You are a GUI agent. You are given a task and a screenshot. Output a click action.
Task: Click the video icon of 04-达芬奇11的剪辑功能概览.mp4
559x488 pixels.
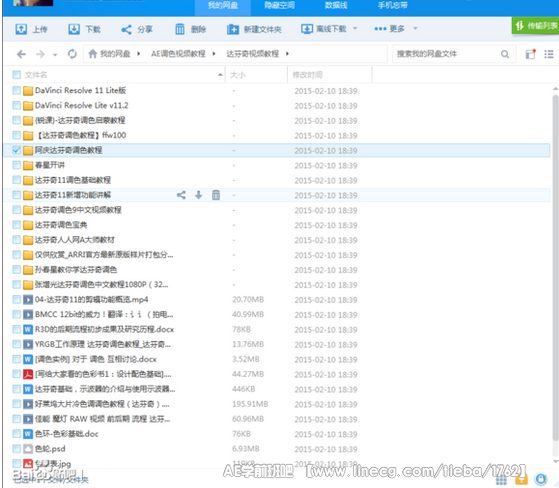28,299
